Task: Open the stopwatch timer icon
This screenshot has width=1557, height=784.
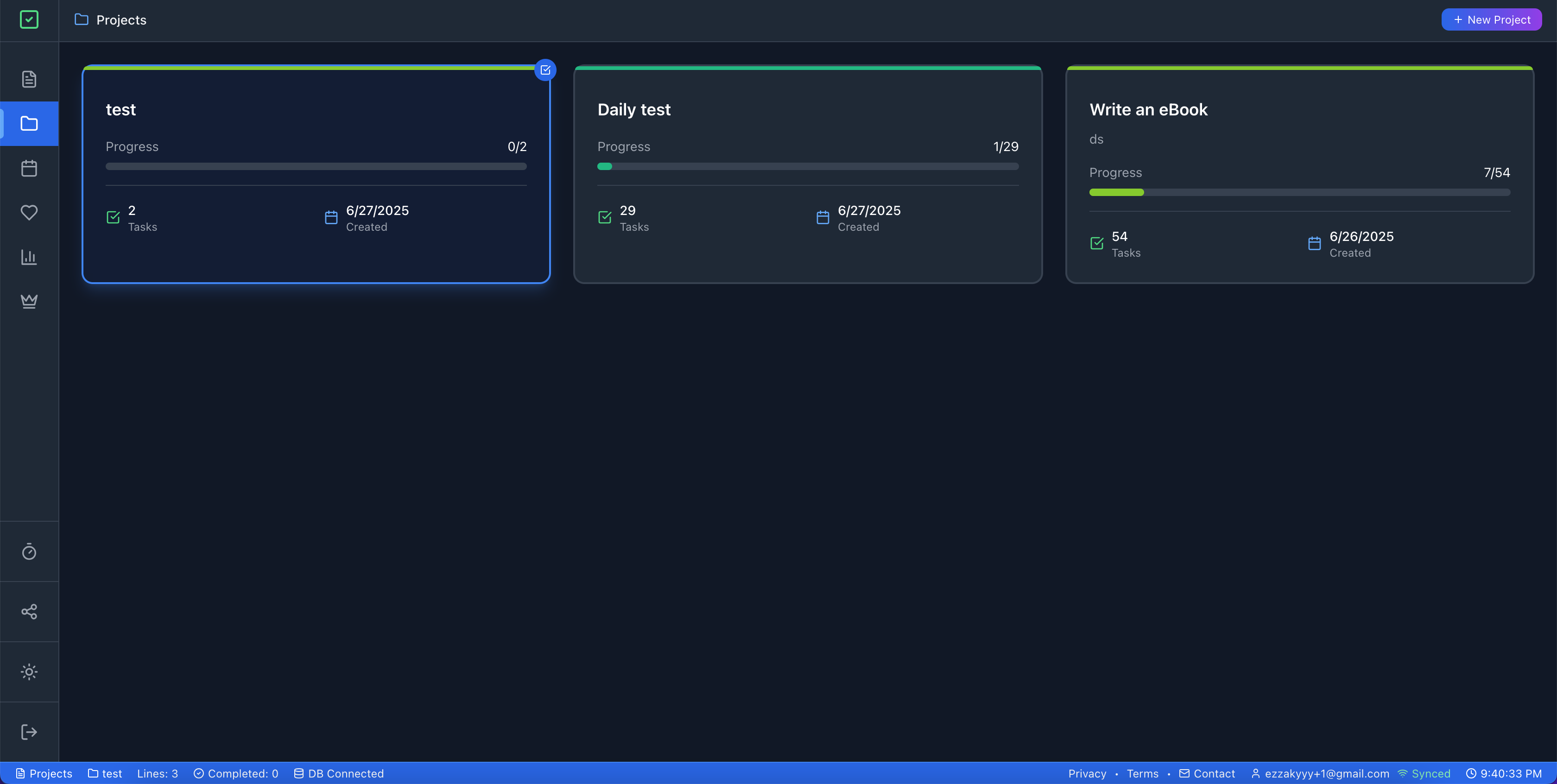Action: (29, 551)
